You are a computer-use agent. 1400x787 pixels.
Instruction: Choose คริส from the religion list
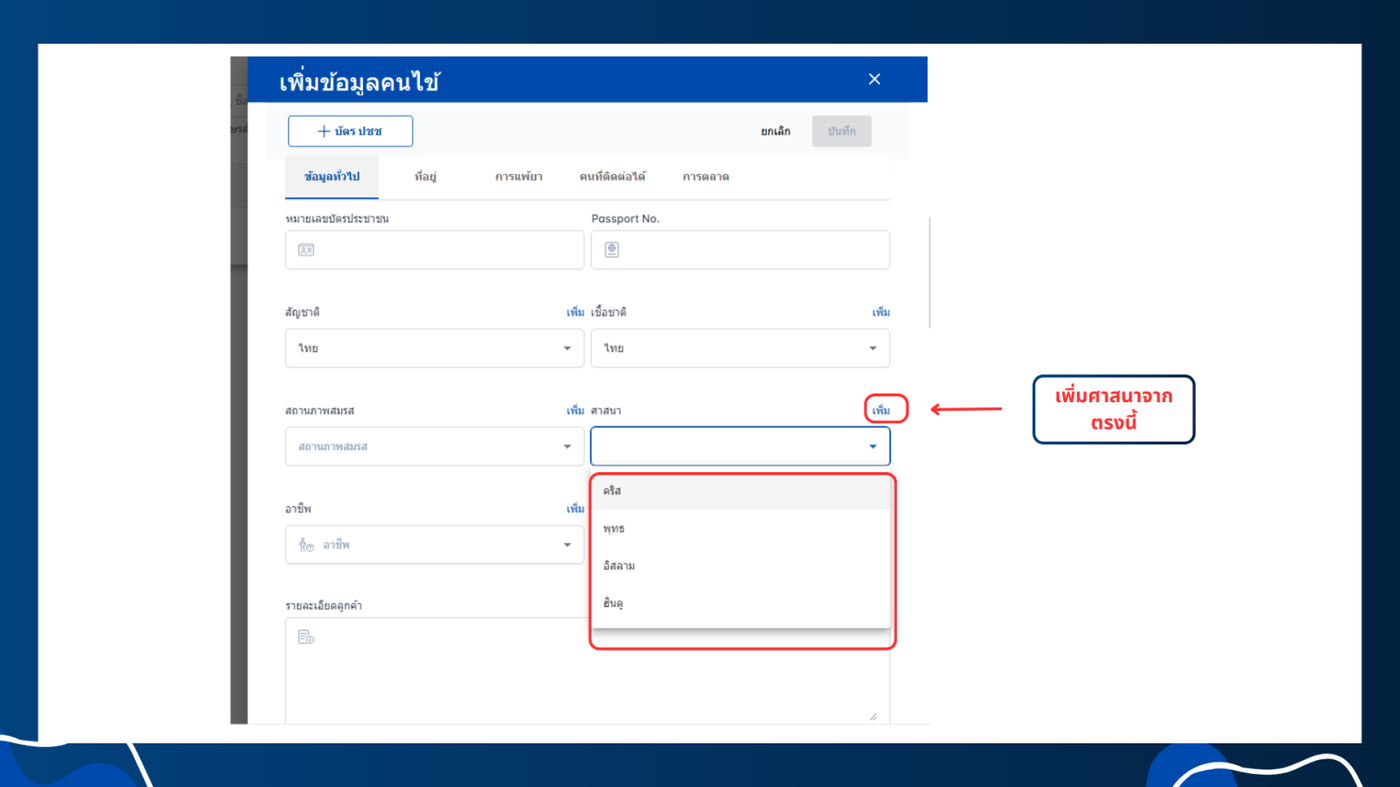(x=740, y=491)
